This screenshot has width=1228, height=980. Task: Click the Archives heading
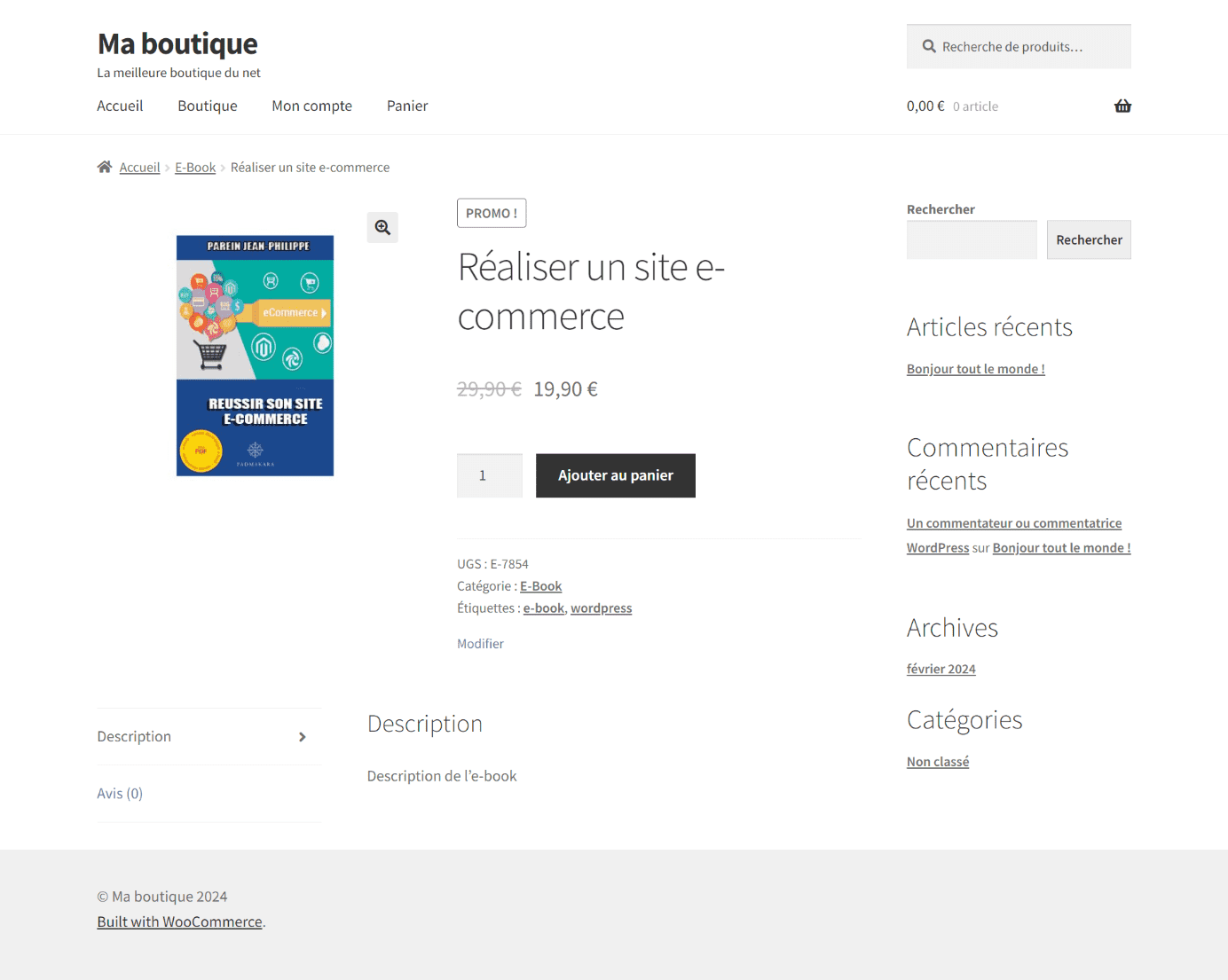(952, 628)
